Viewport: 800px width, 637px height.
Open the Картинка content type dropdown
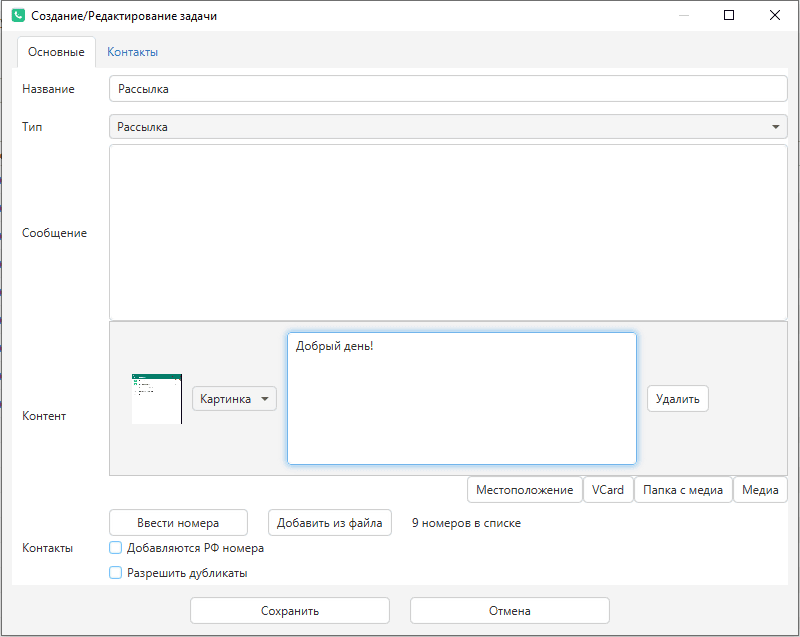[234, 399]
